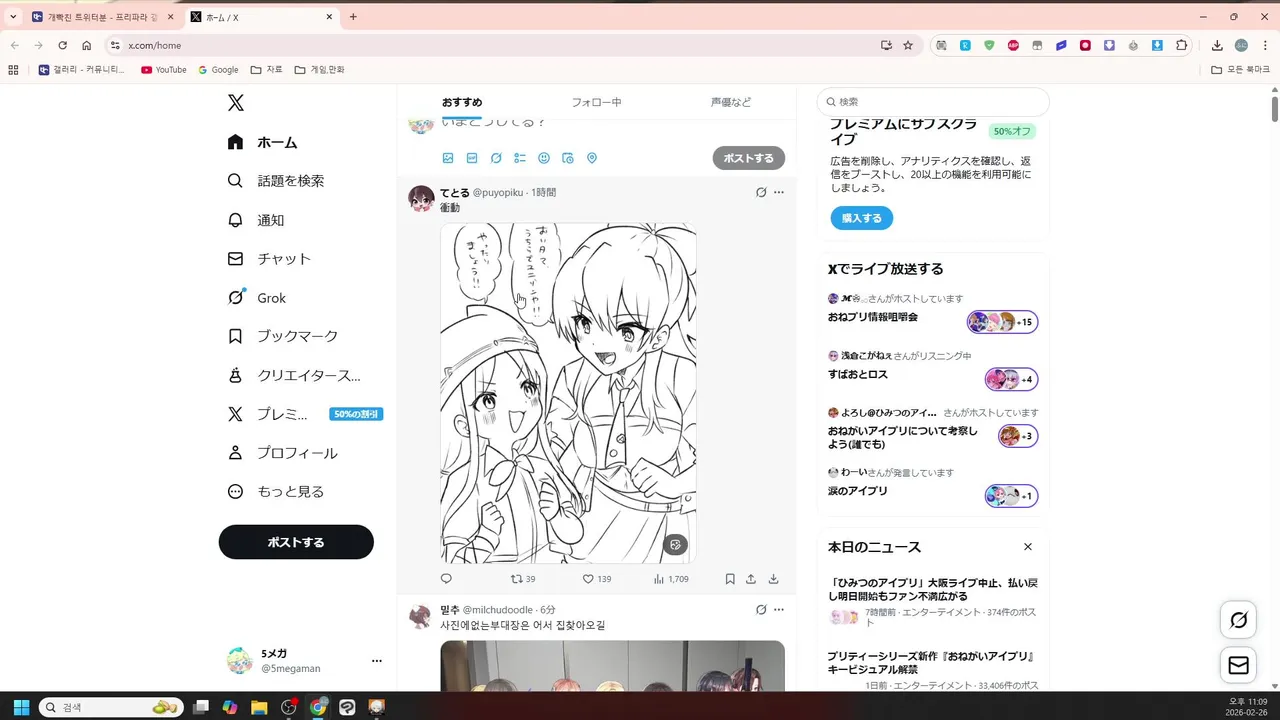Image resolution: width=1280 pixels, height=720 pixels.
Task: Click Grok enhance icon in composer
Action: coord(496,158)
